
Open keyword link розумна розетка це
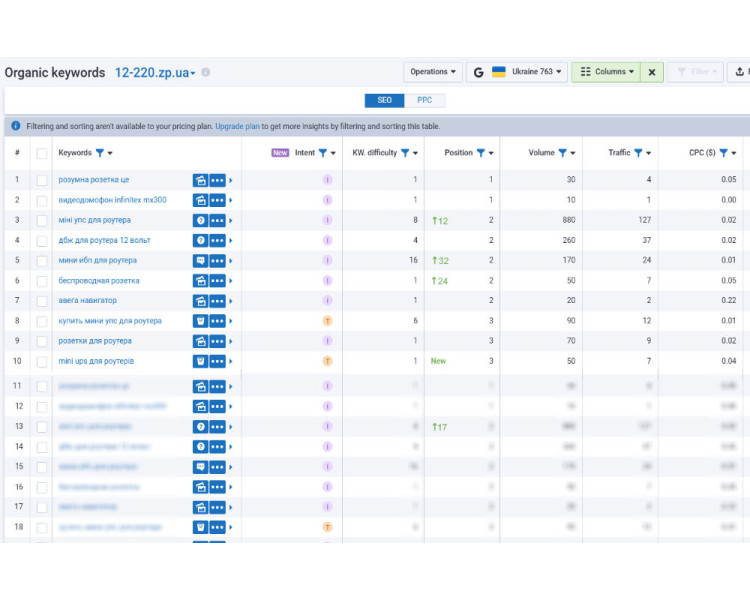(94, 179)
